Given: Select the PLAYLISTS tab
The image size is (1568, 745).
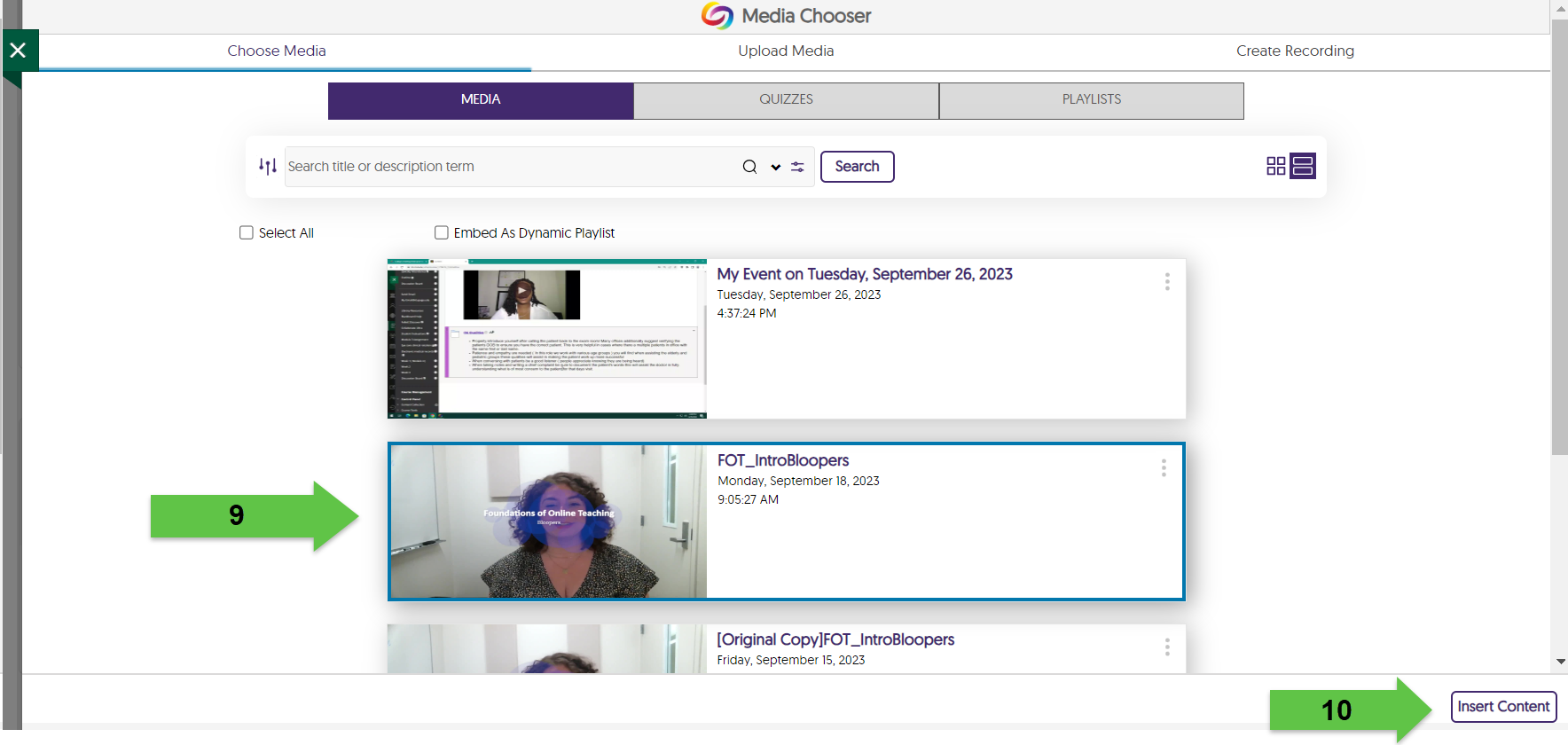Looking at the screenshot, I should click(1092, 100).
